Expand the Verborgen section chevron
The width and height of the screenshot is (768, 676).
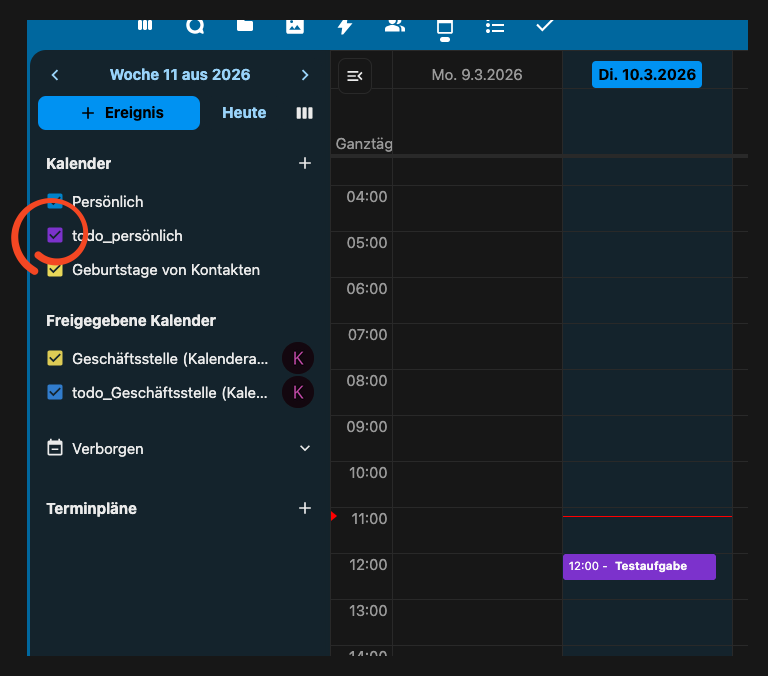(x=305, y=448)
